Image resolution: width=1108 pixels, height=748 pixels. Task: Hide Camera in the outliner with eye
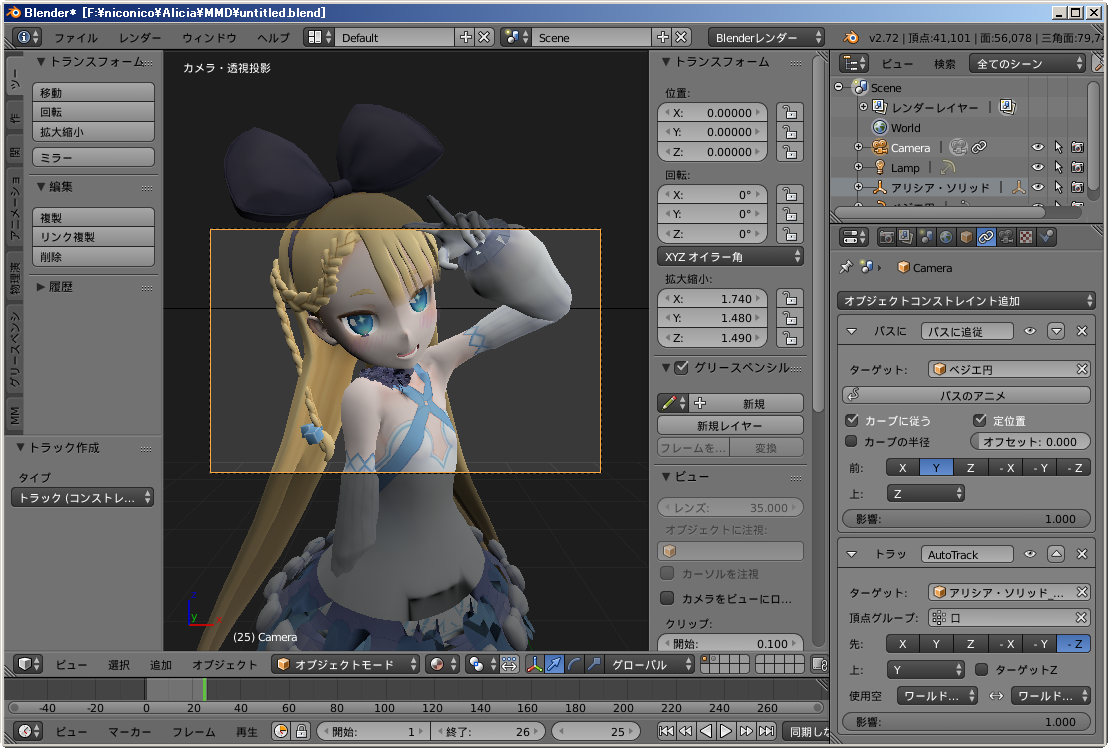[1037, 148]
